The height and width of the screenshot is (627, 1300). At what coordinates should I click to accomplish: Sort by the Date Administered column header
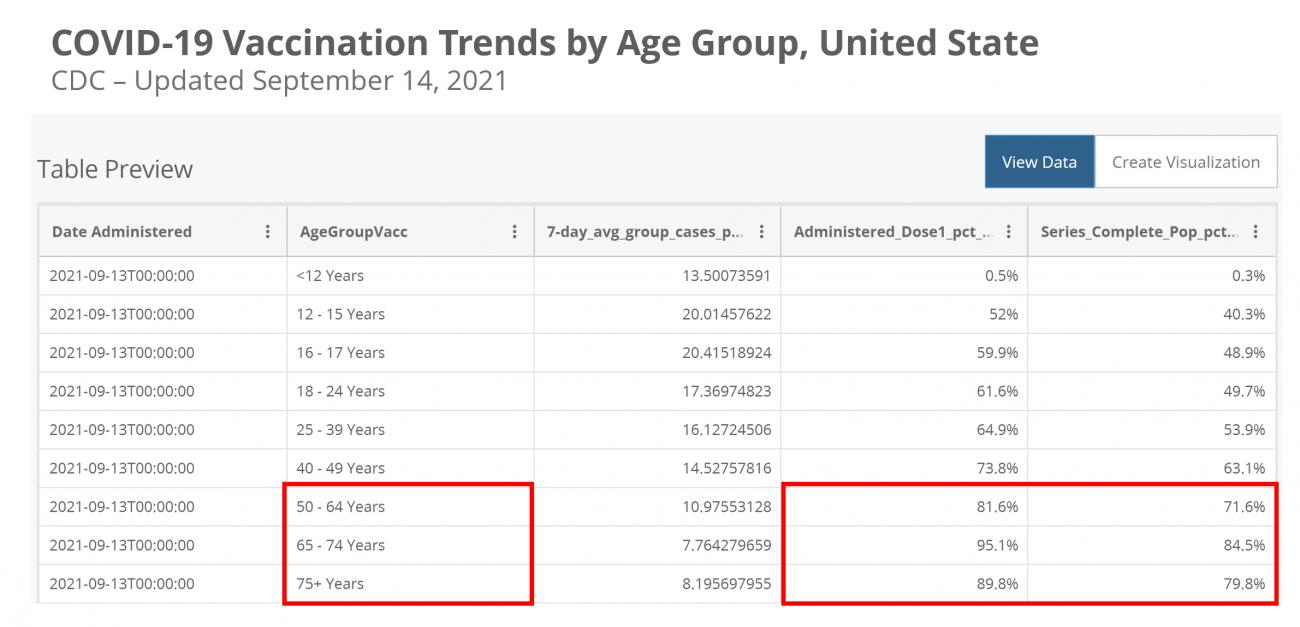tap(120, 231)
